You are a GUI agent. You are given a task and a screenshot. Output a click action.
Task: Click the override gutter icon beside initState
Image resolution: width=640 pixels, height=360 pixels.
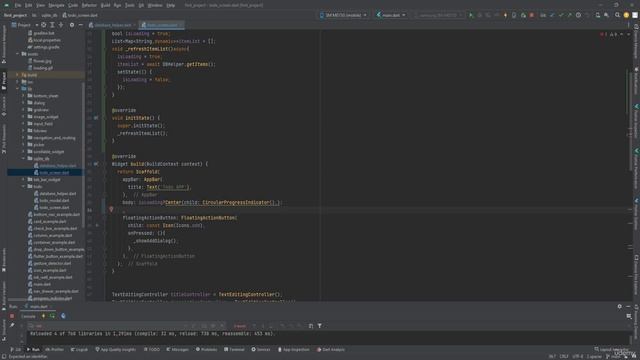click(x=96, y=118)
